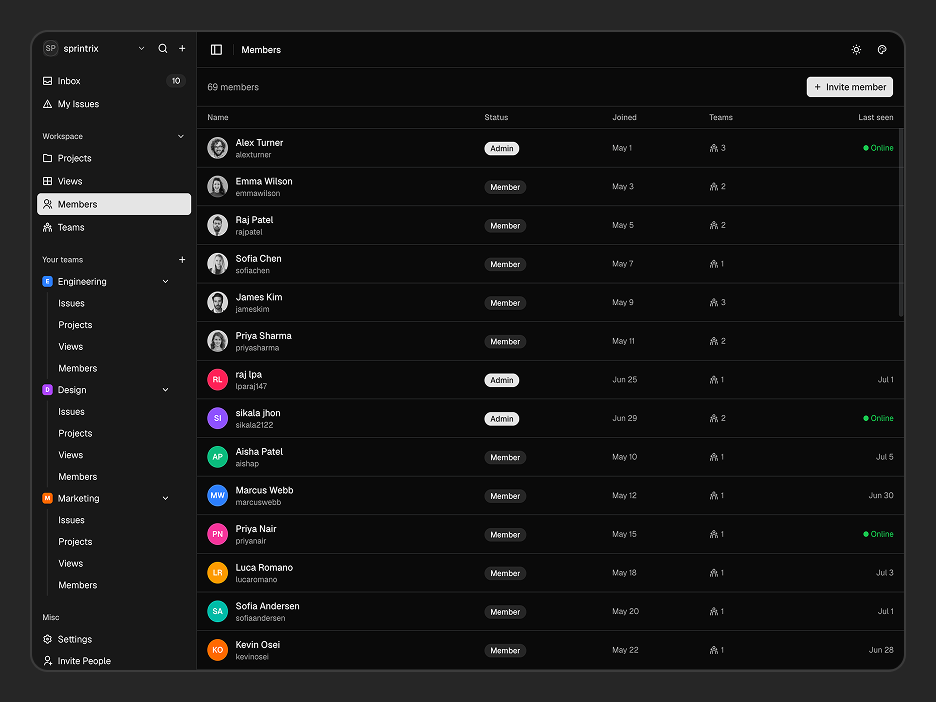This screenshot has width=936, height=702.
Task: Open the color palette icon in header
Action: tap(882, 50)
